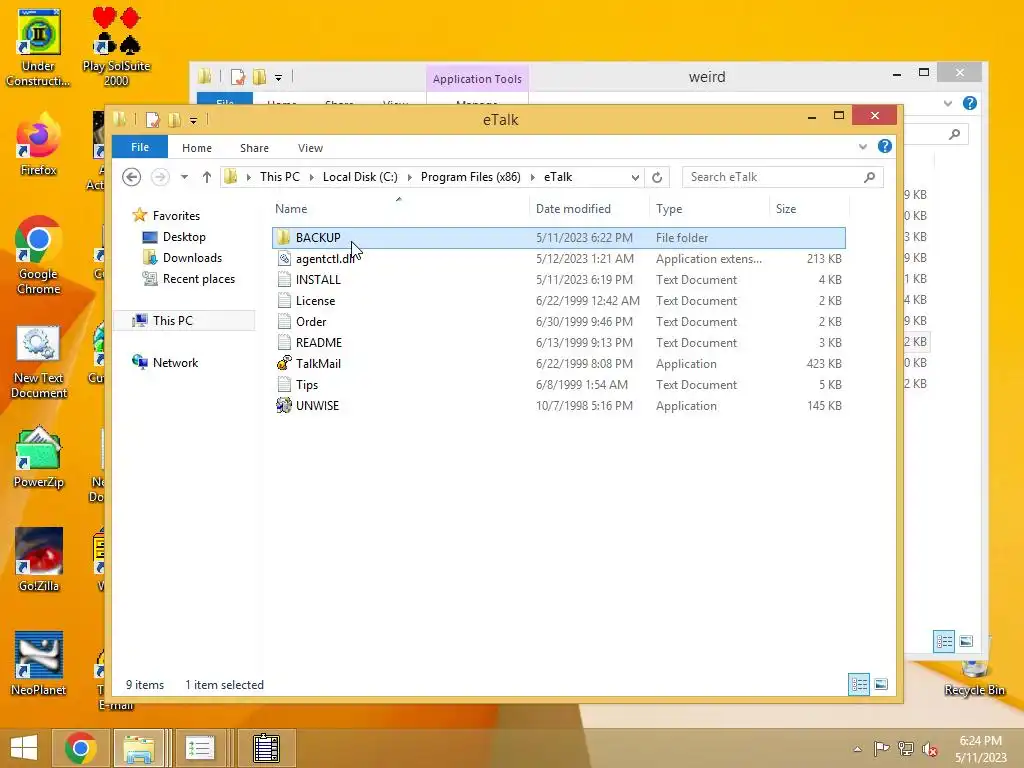Open New Text Document on desktop

coord(38,362)
